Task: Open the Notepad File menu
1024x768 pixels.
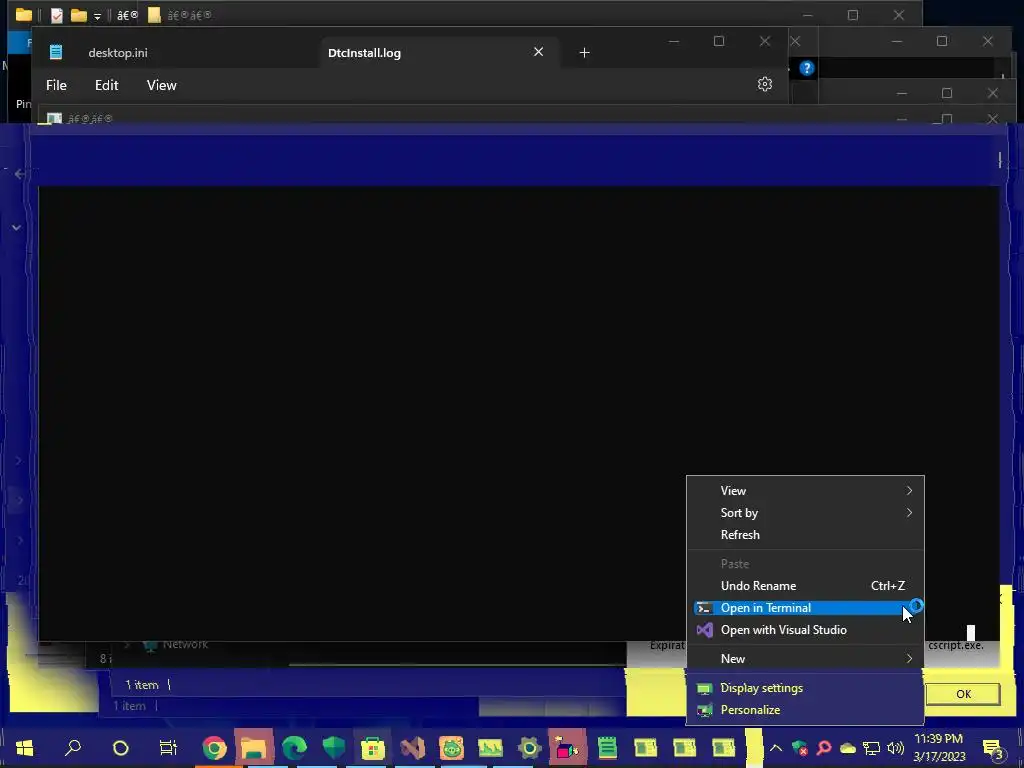Action: 56,86
